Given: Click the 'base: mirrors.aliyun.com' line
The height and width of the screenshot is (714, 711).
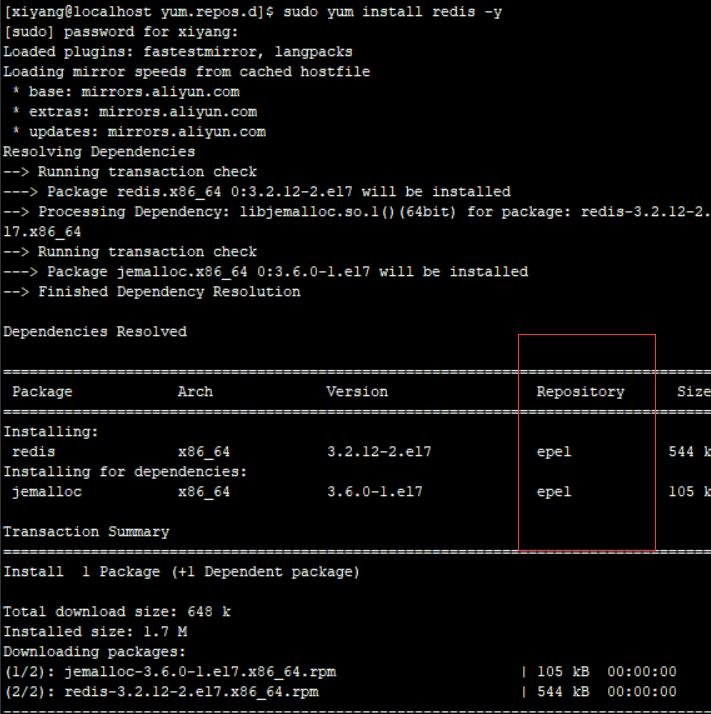Looking at the screenshot, I should coord(126,92).
